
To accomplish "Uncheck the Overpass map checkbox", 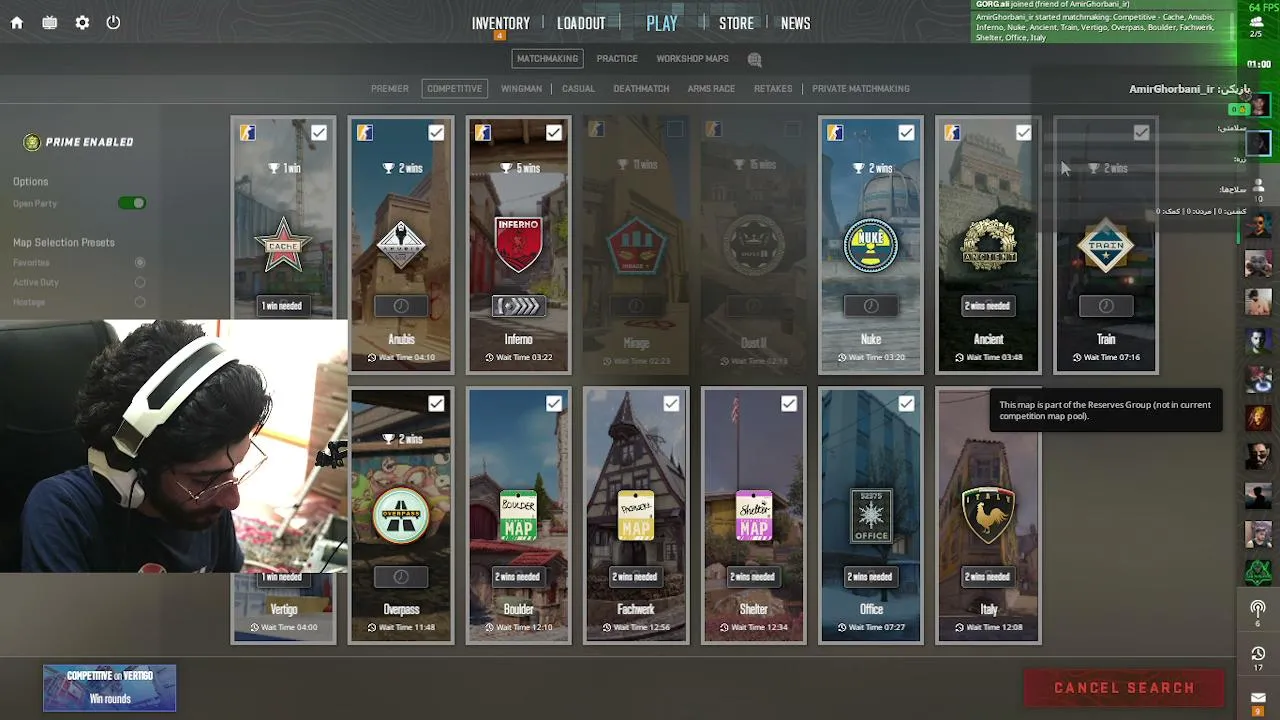I will coord(436,404).
